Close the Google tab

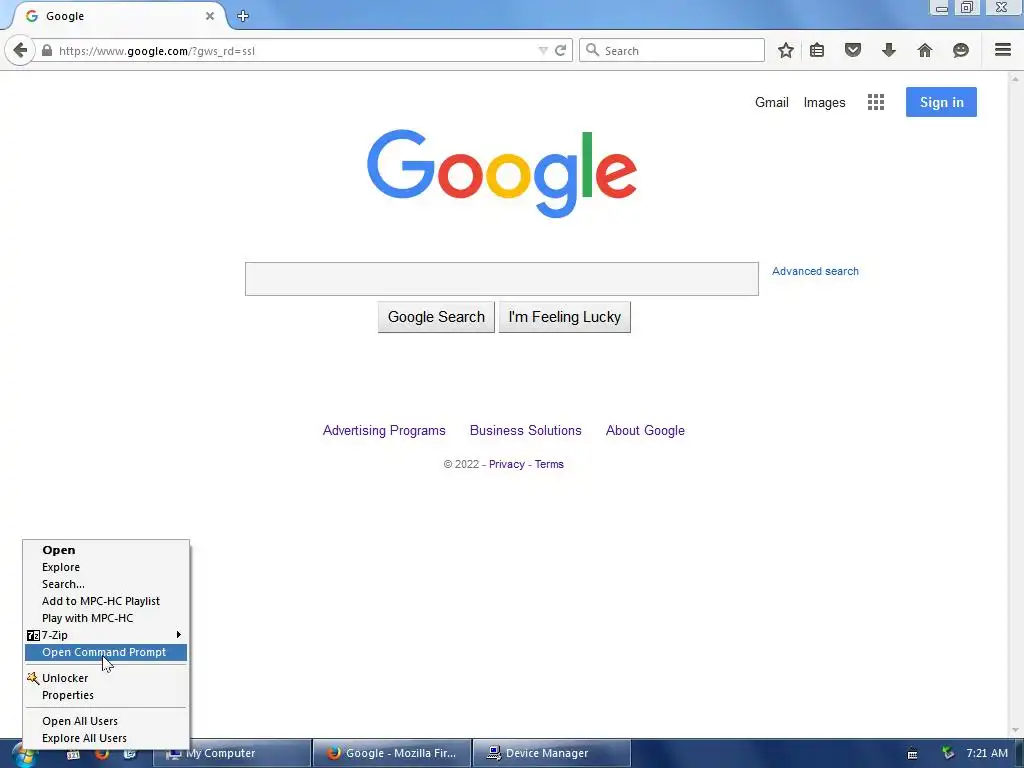coord(210,16)
